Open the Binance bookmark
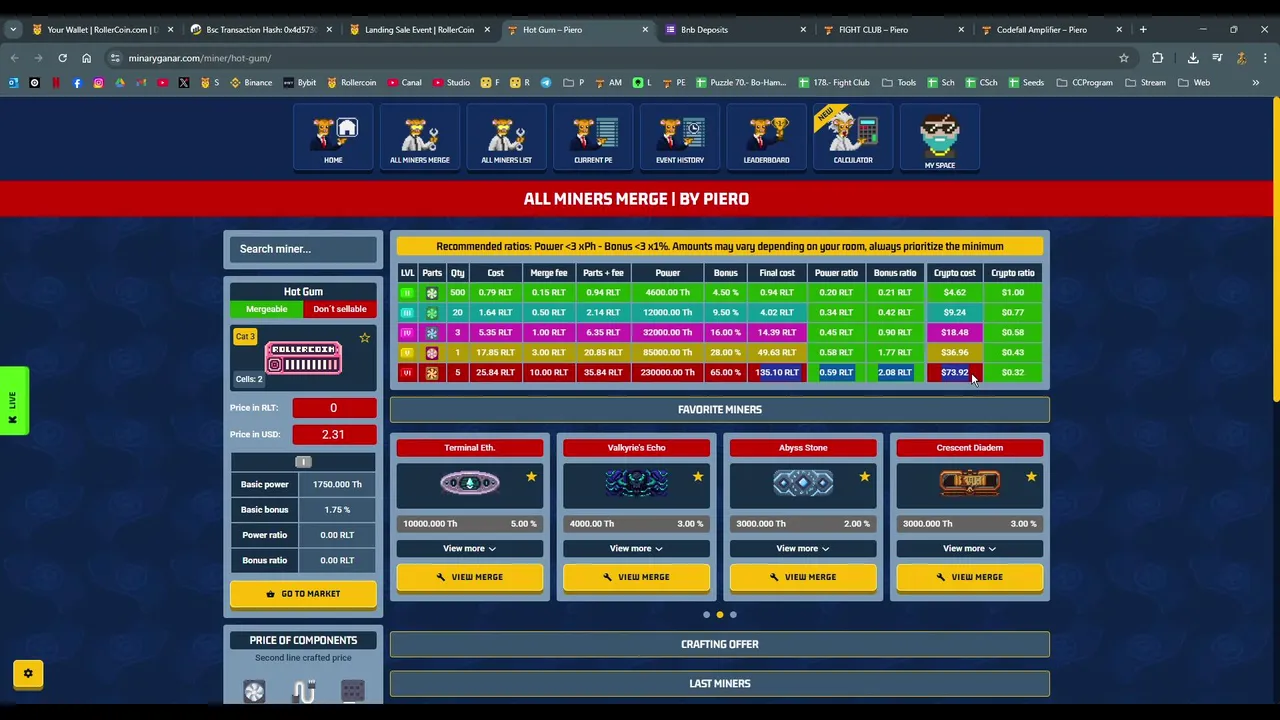Image resolution: width=1280 pixels, height=720 pixels. tap(251, 83)
